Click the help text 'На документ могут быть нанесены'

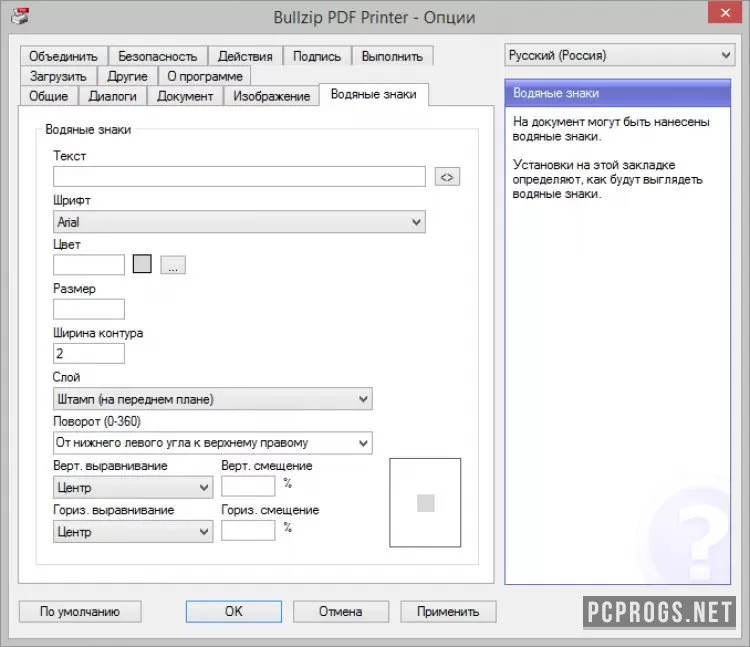611,122
